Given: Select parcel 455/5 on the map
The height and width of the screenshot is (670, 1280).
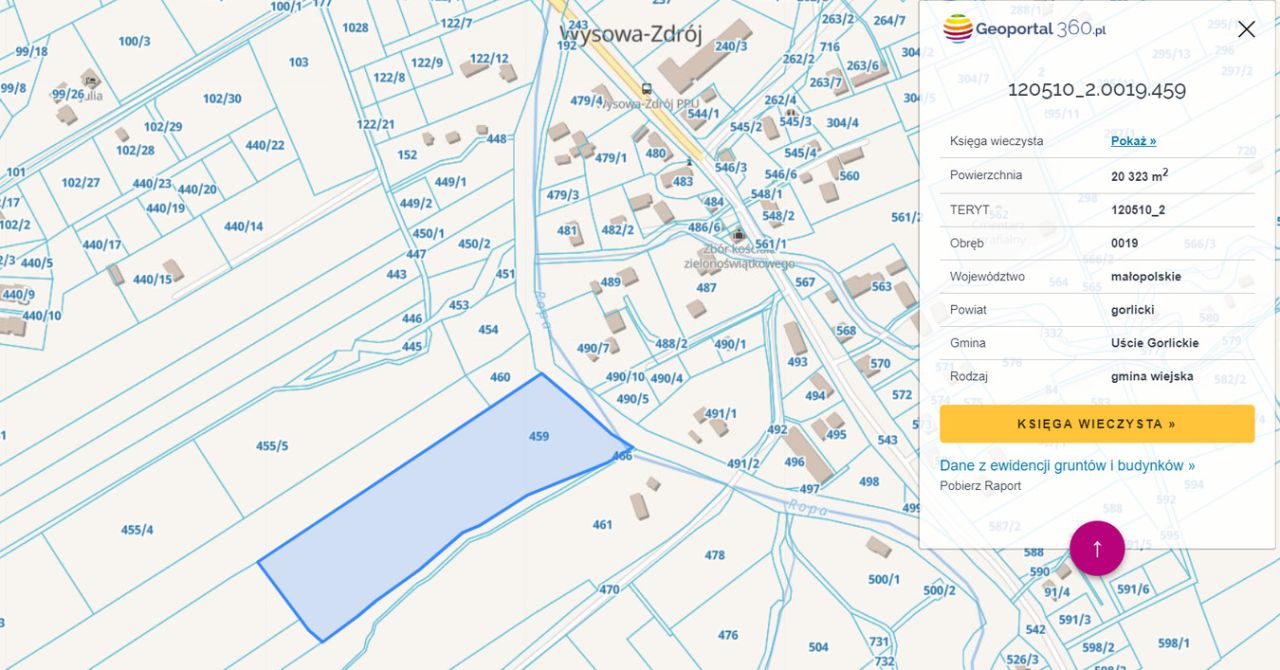Looking at the screenshot, I should click(272, 446).
